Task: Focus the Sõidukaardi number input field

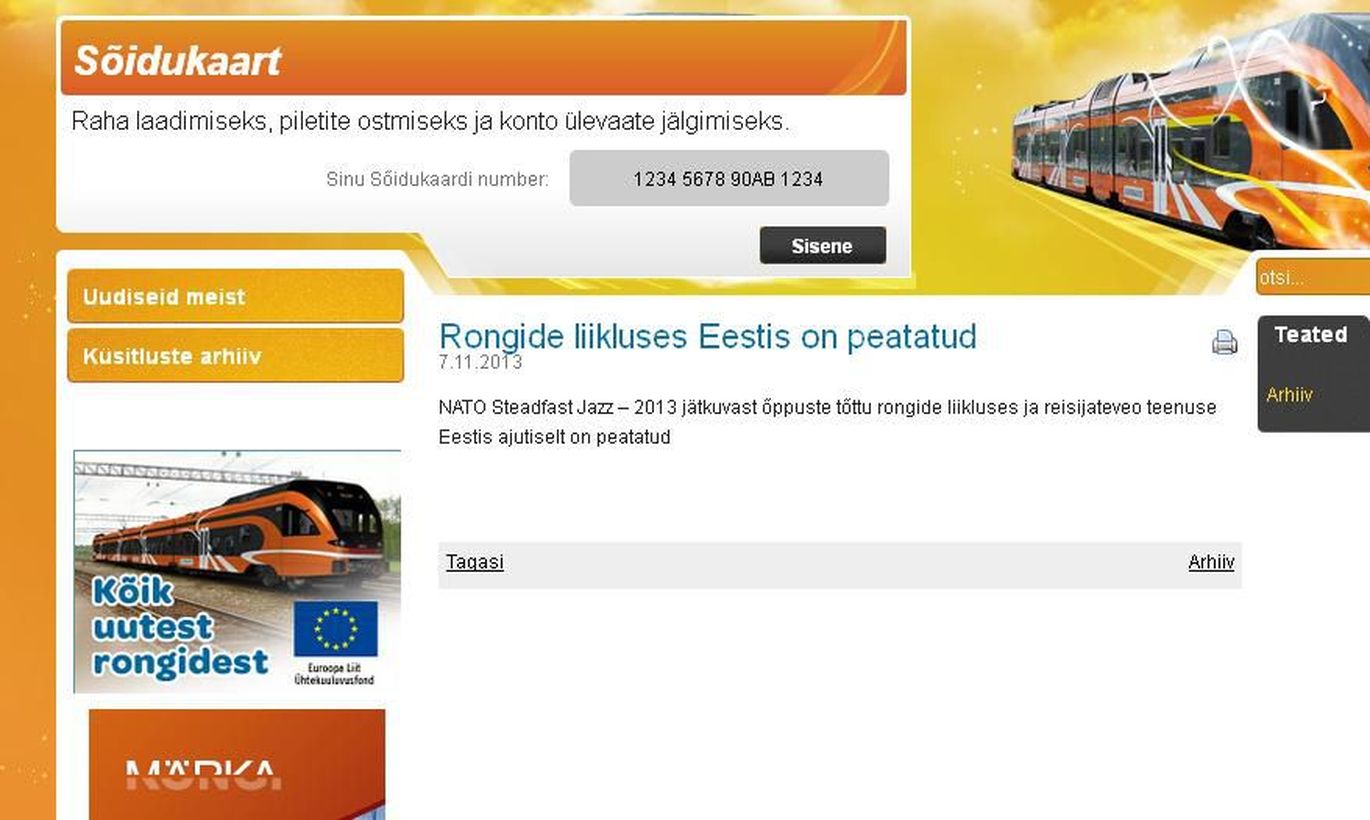Action: tap(729, 179)
